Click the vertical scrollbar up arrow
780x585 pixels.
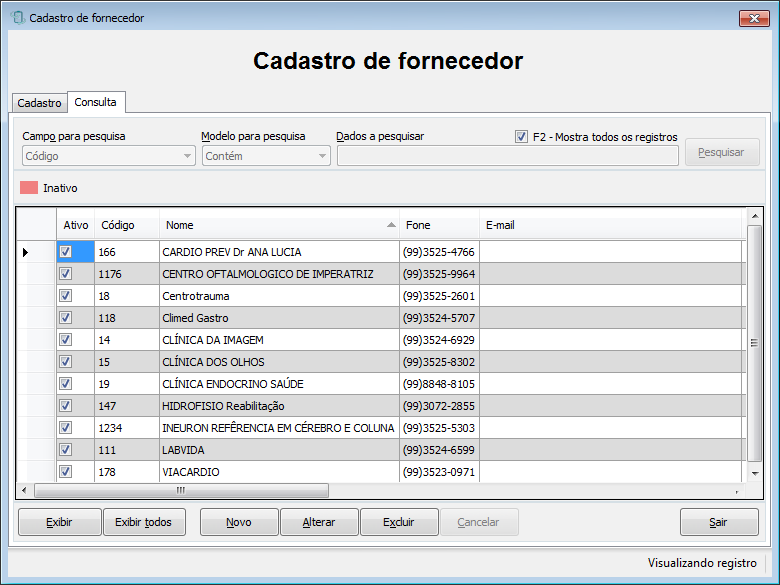click(x=755, y=216)
